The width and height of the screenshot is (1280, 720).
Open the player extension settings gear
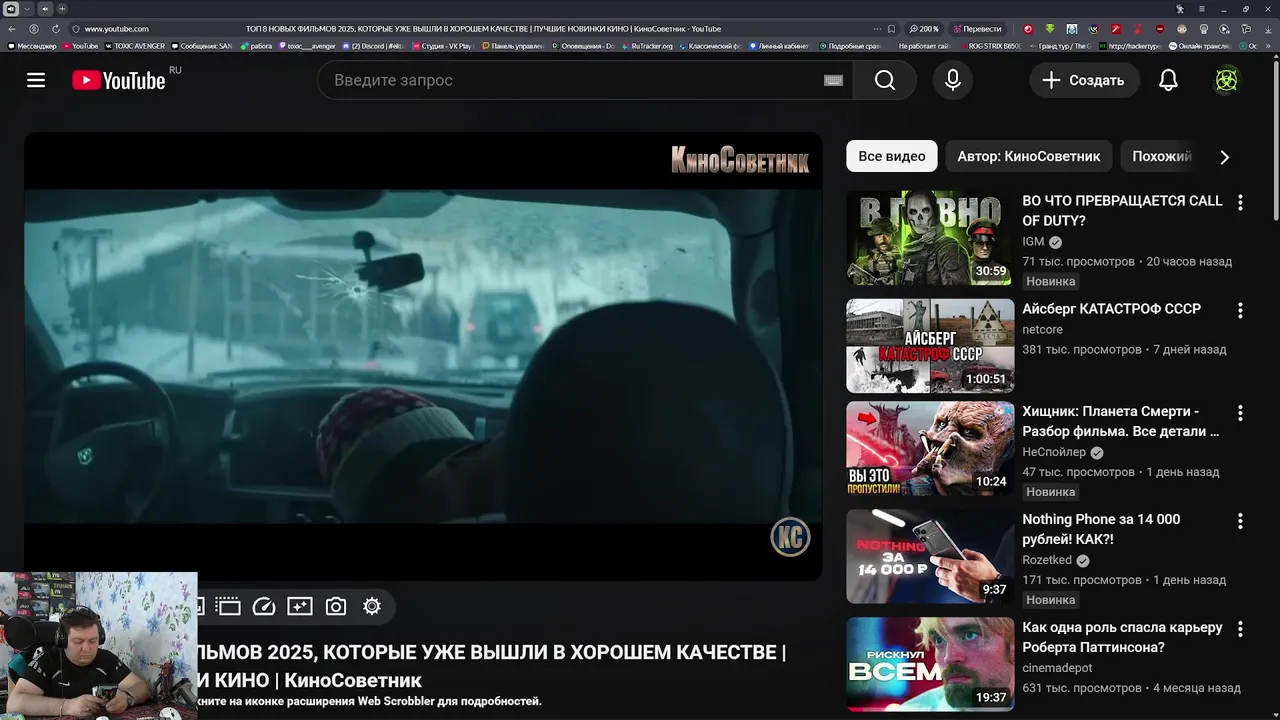tap(372, 606)
